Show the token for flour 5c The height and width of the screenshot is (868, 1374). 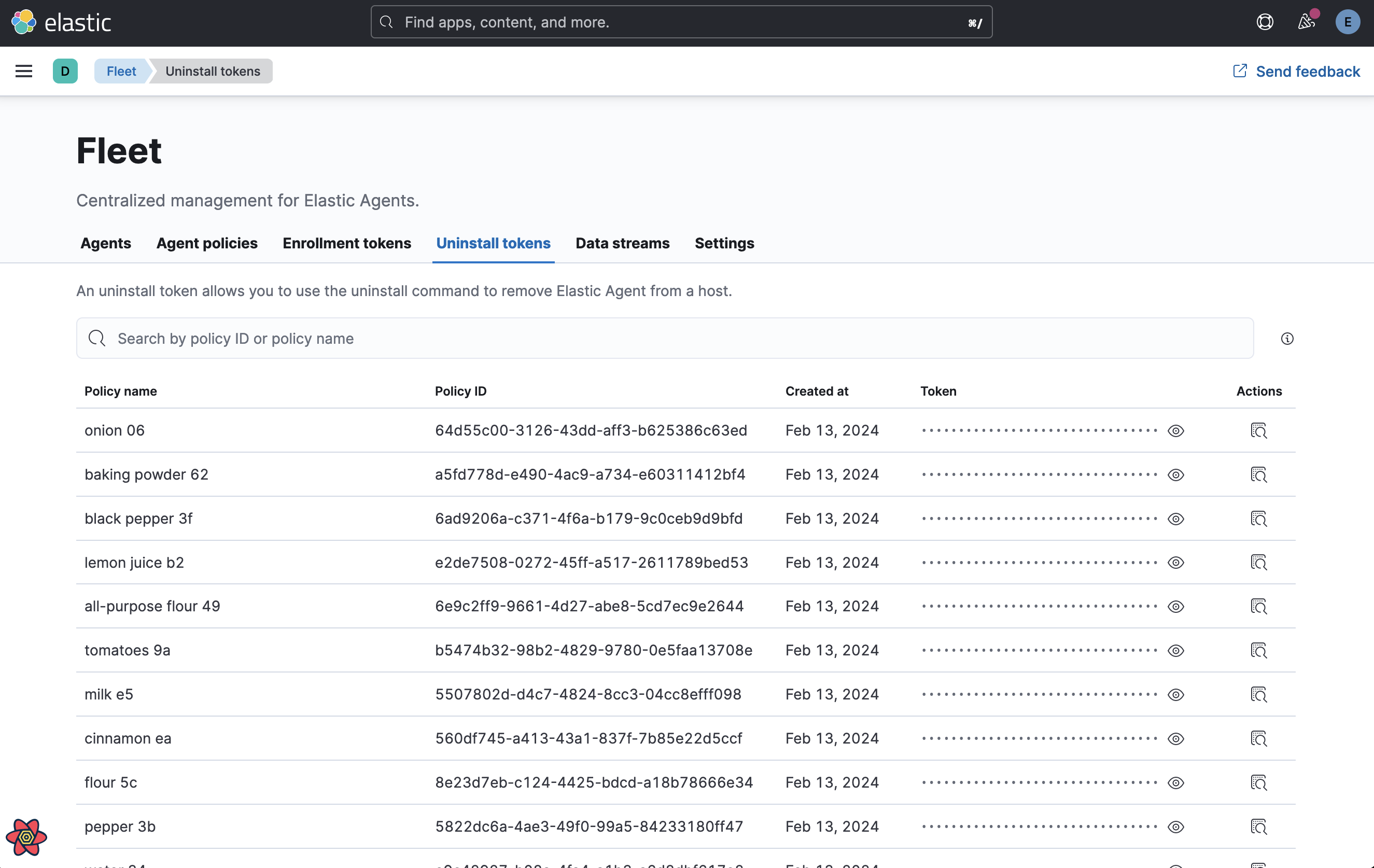point(1175,782)
